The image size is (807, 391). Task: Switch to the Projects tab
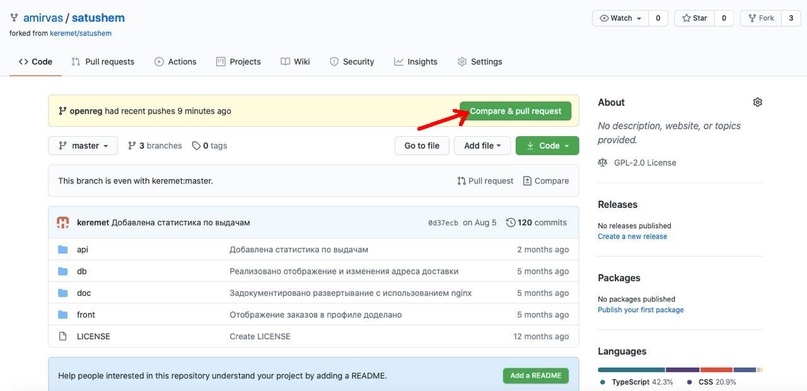[238, 62]
